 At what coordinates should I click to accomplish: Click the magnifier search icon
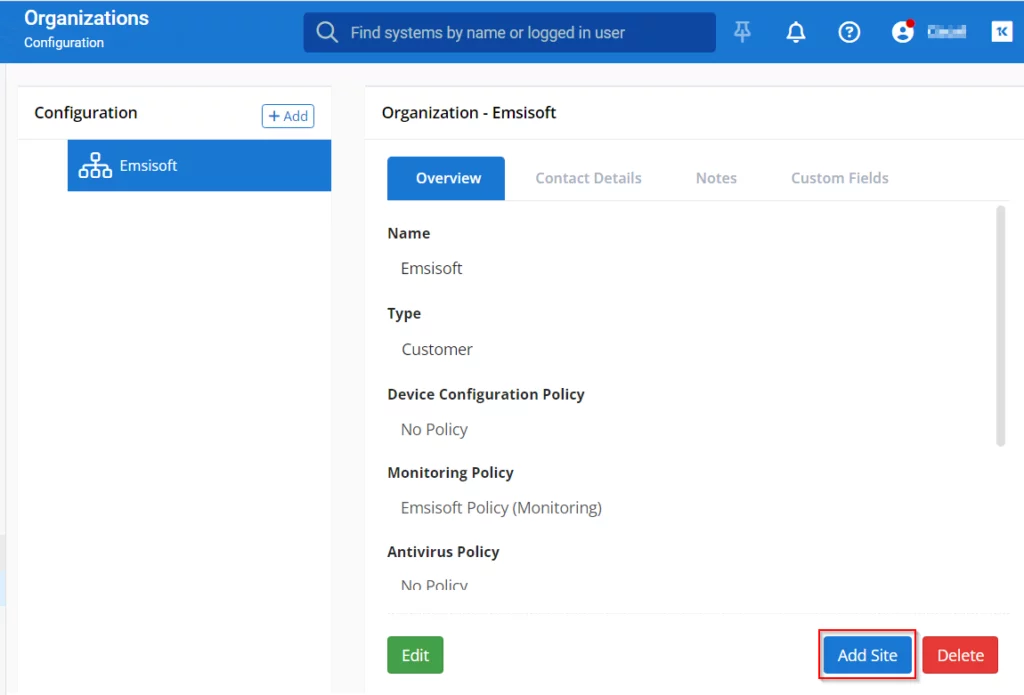[x=327, y=33]
